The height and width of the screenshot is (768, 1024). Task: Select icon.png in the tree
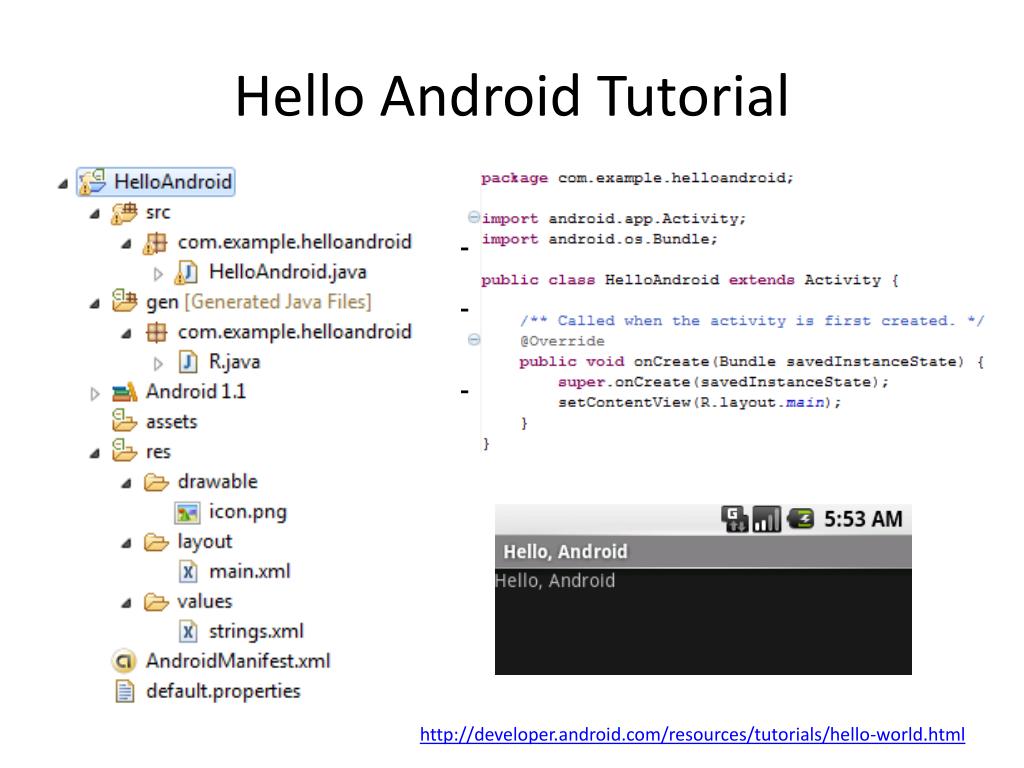(x=248, y=513)
